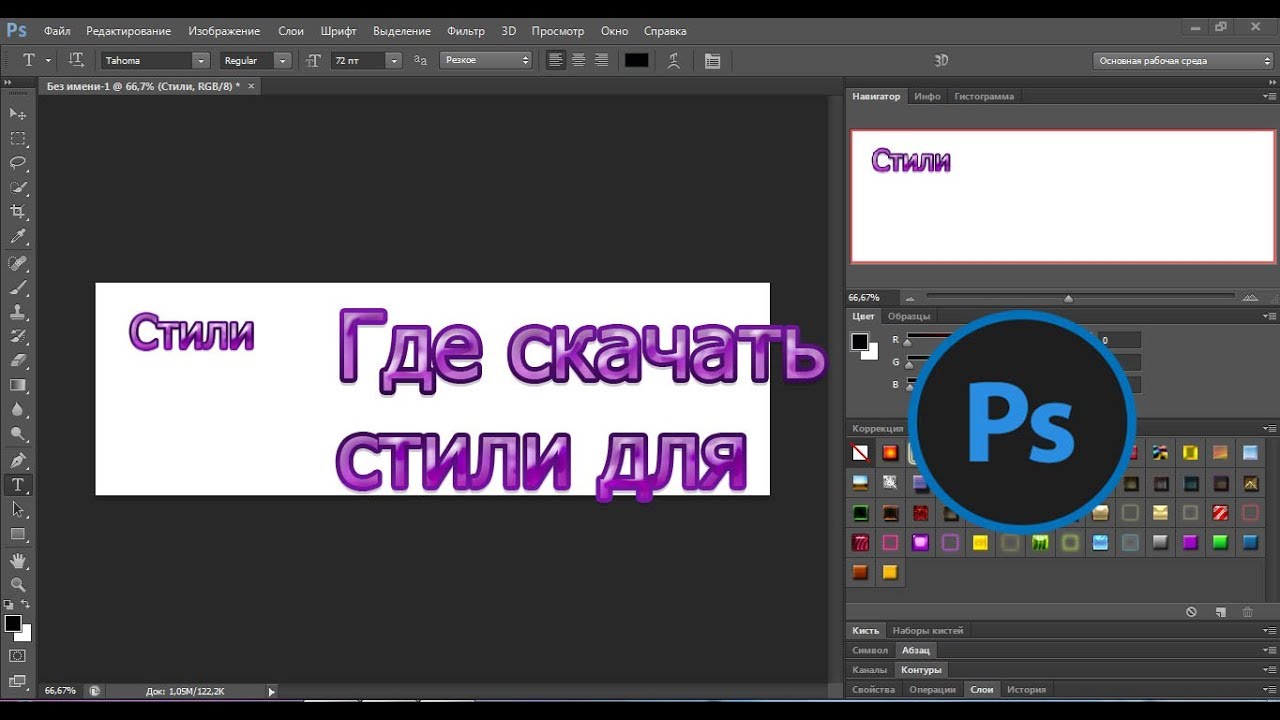Click Navigator zoom out button
Screen dimensions: 1280x720
pos(909,297)
